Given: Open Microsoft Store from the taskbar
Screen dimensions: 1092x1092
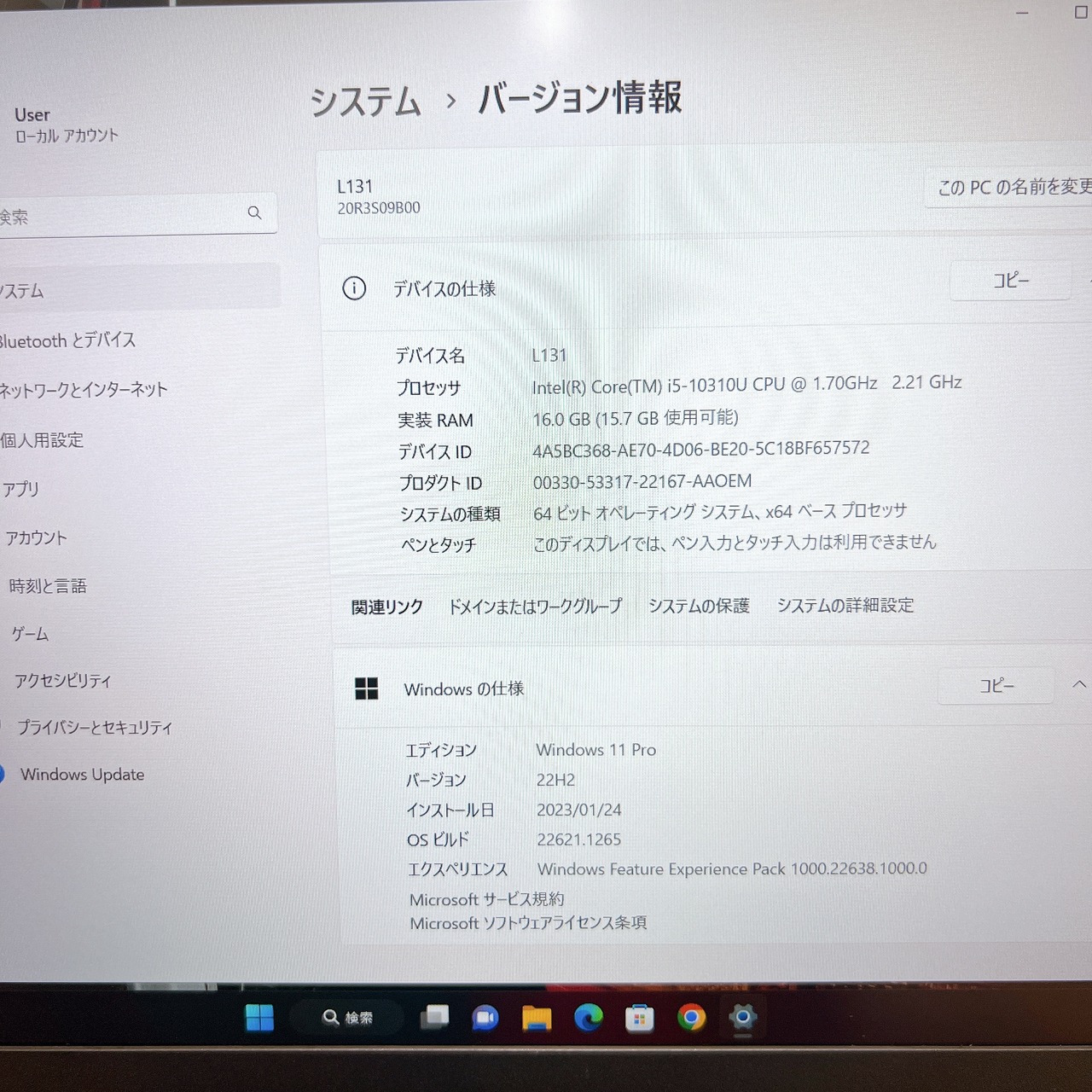Looking at the screenshot, I should [639, 1018].
